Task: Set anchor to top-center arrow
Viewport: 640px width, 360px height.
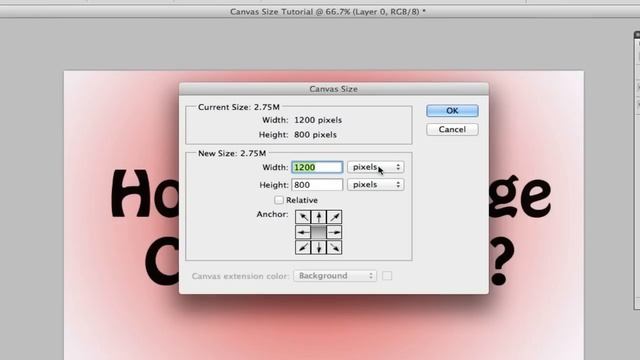Action: click(319, 217)
